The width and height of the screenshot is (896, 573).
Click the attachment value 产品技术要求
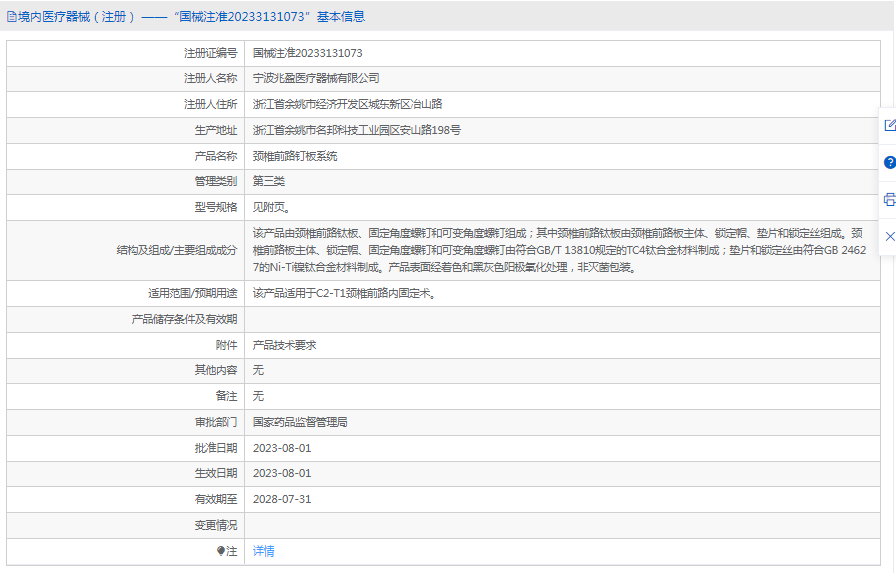(284, 345)
